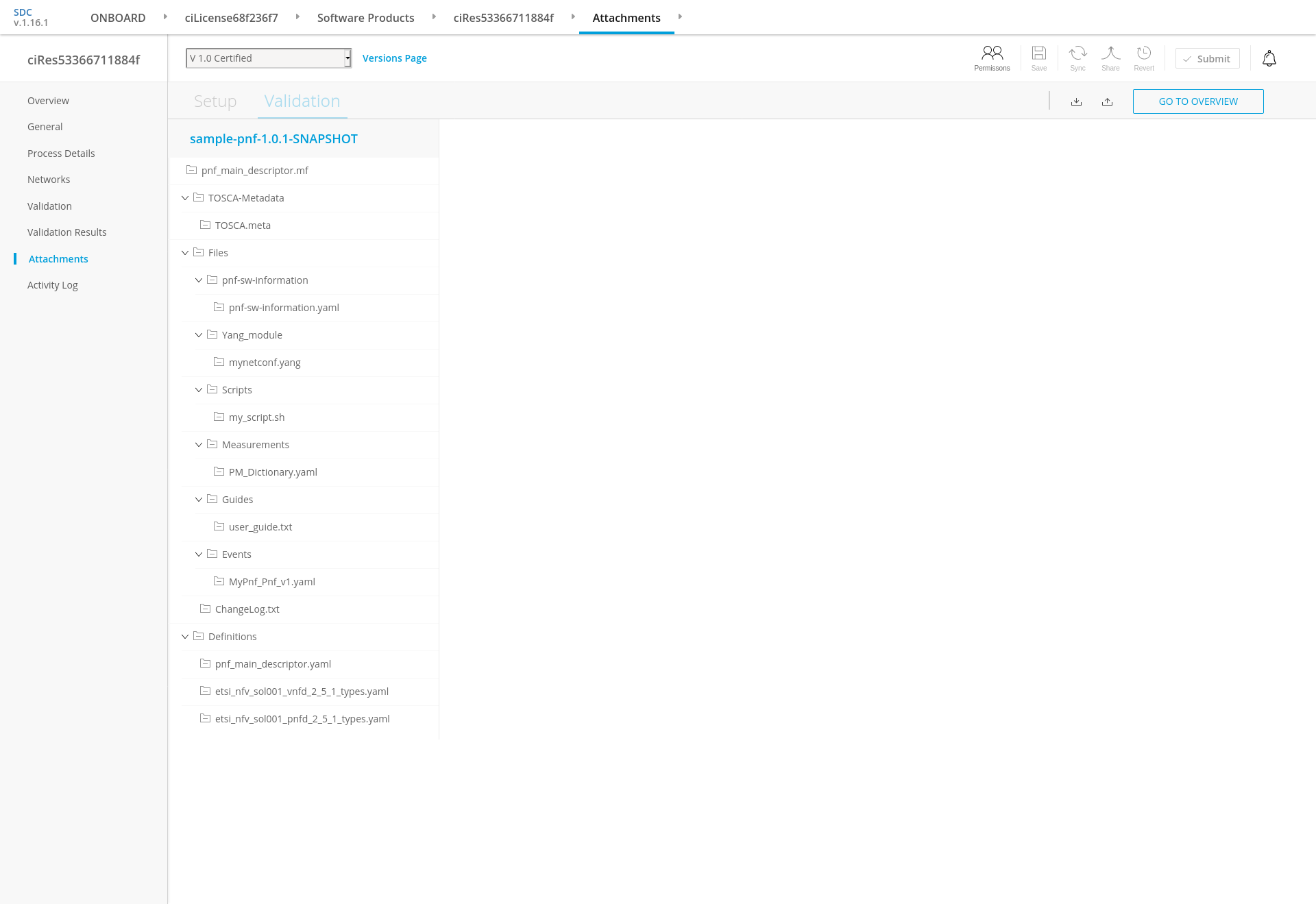Switch to the Setup tab

click(x=215, y=101)
